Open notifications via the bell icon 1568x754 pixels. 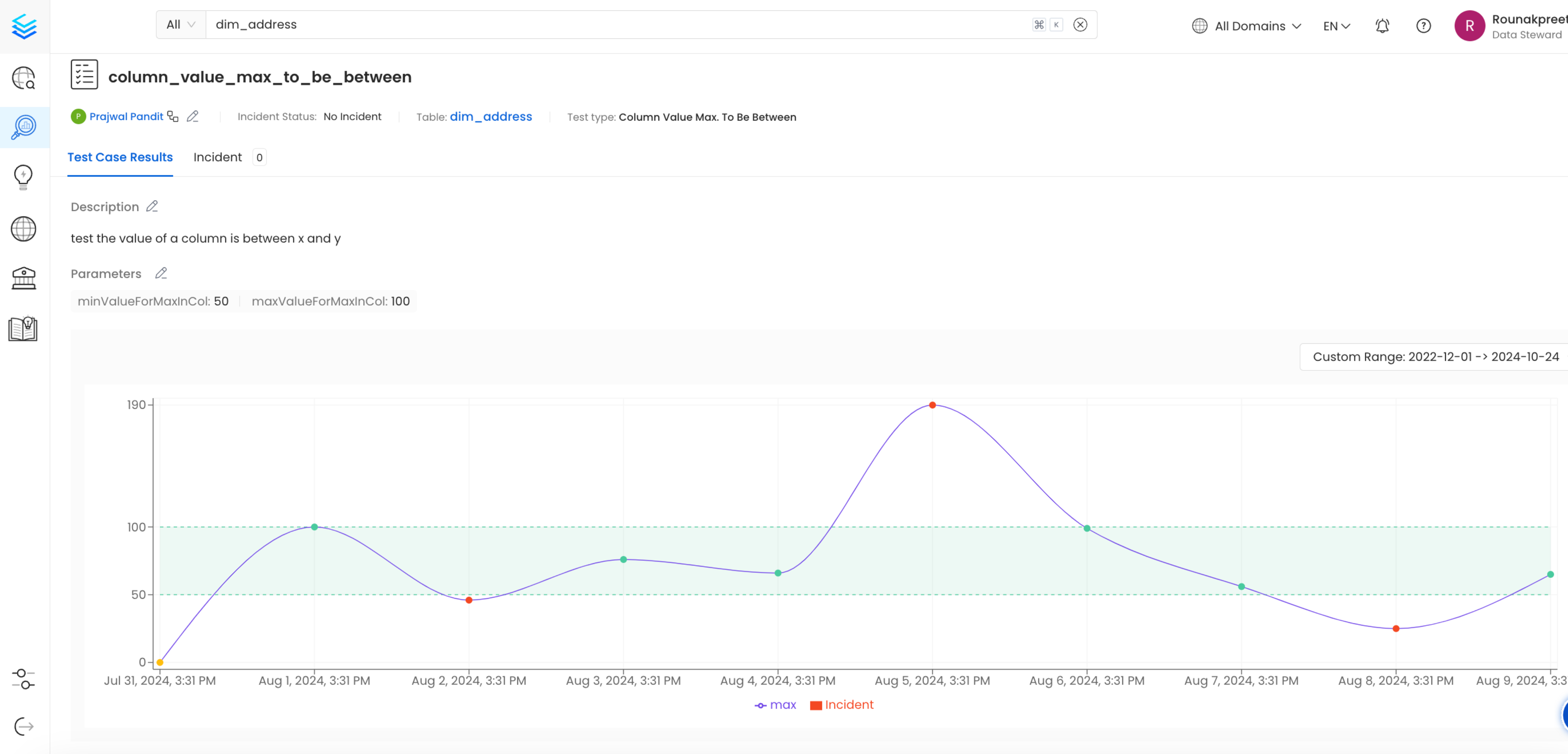click(x=1382, y=26)
